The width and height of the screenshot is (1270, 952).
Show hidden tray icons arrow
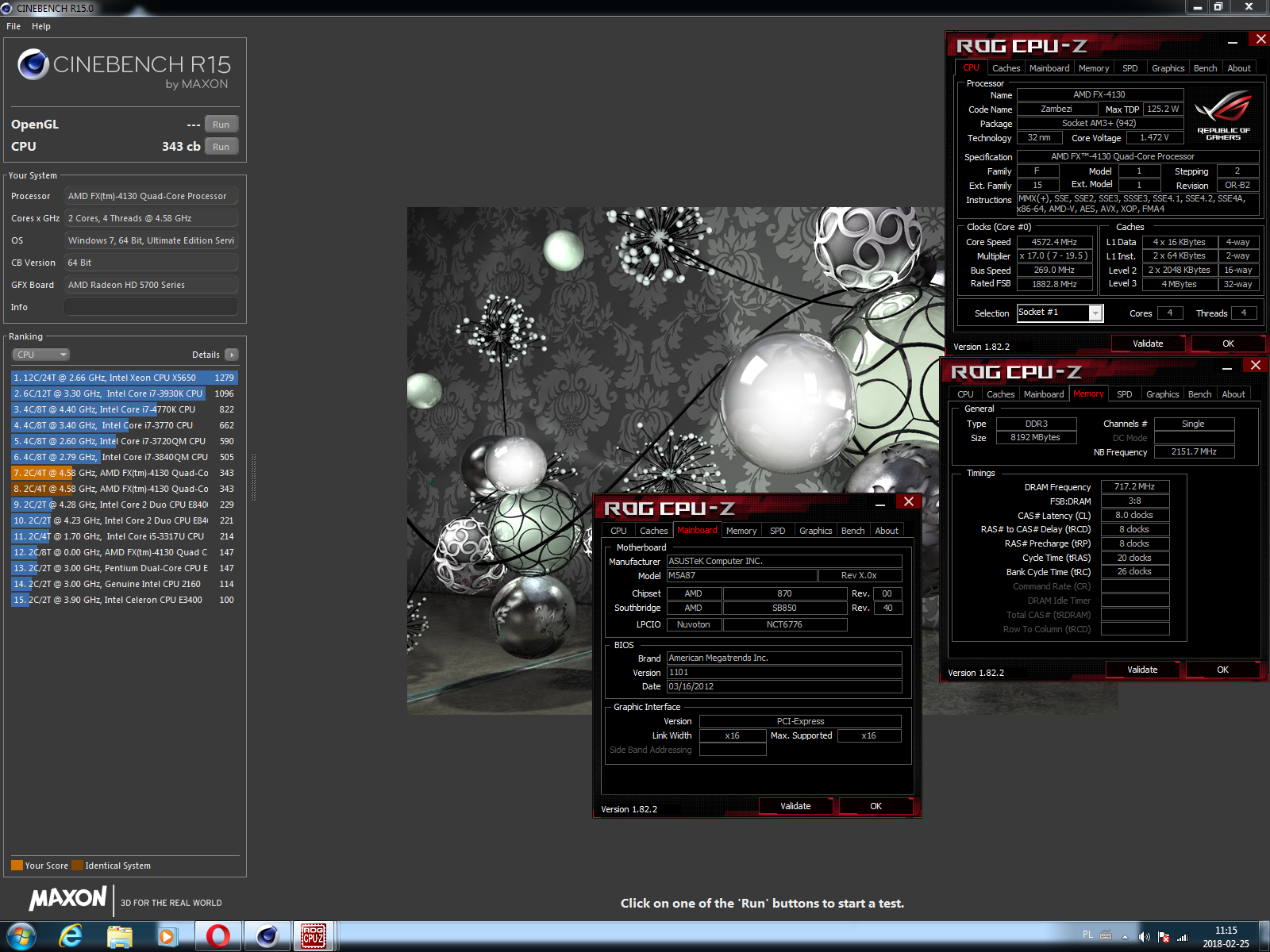click(x=1125, y=937)
